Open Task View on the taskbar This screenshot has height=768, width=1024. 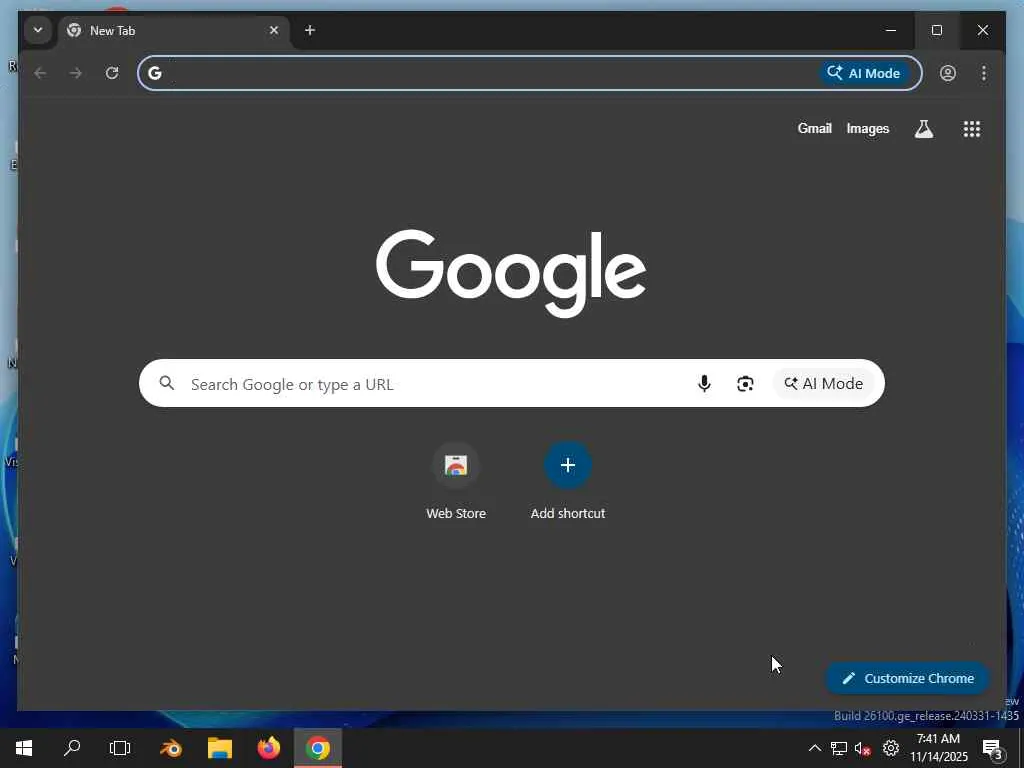tap(120, 748)
